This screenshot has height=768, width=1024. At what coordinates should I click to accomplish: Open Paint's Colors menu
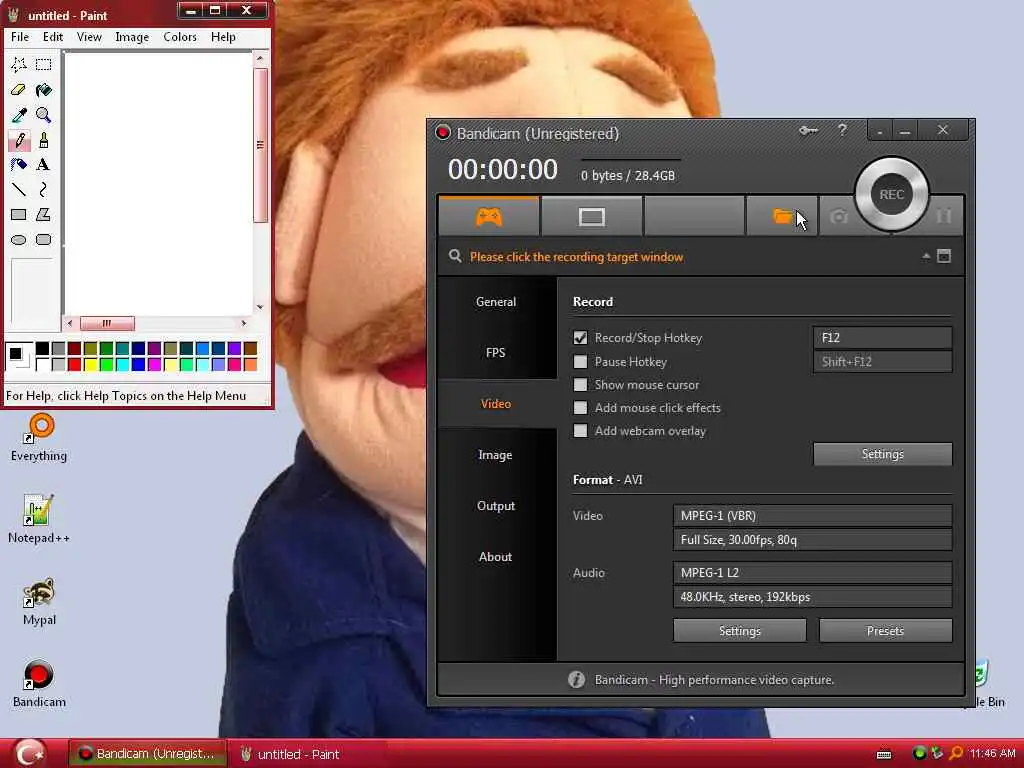coord(180,37)
